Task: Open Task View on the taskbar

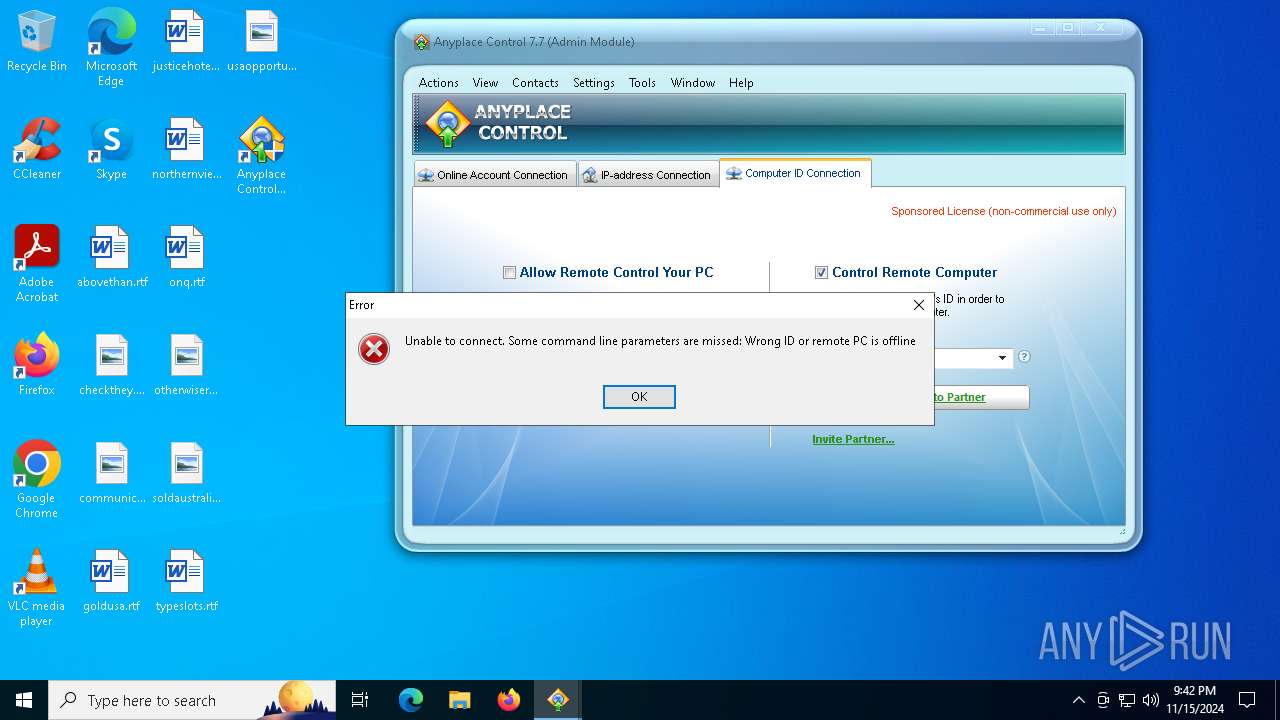Action: (360, 700)
